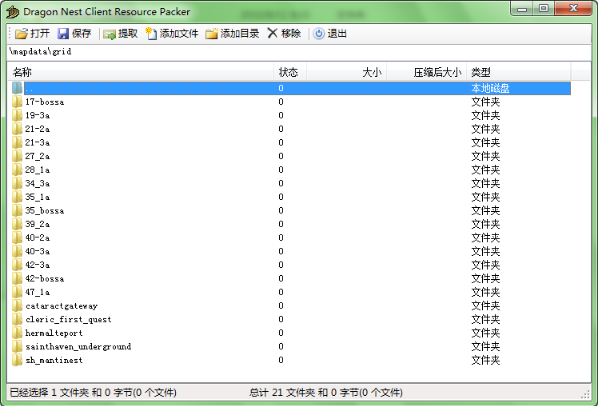Select the 35_bossa folder name
Image resolution: width=600 pixels, height=406 pixels.
click(44, 210)
